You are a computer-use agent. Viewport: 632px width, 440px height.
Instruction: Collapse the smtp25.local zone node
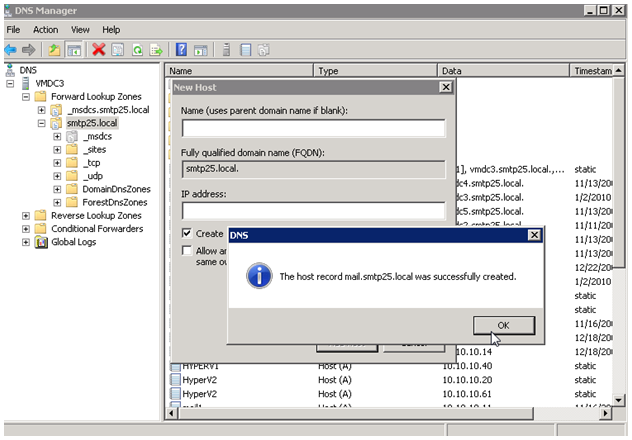(x=42, y=123)
